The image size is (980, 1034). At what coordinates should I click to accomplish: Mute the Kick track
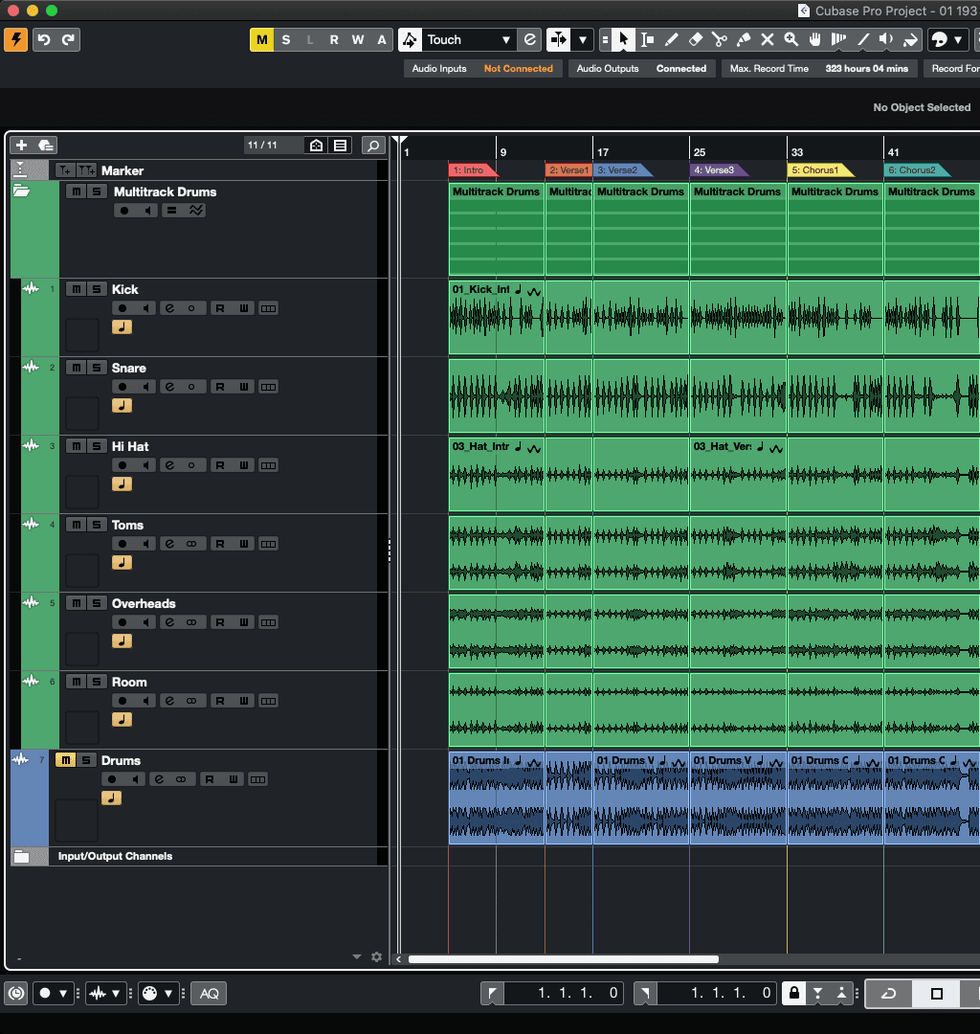[x=76, y=289]
